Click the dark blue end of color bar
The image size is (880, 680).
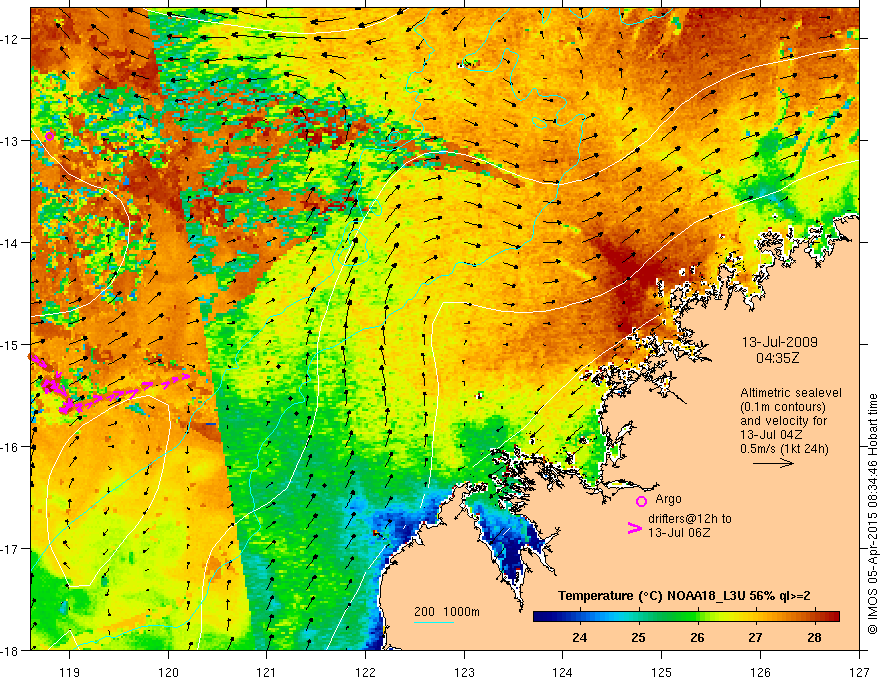pyautogui.click(x=542, y=617)
